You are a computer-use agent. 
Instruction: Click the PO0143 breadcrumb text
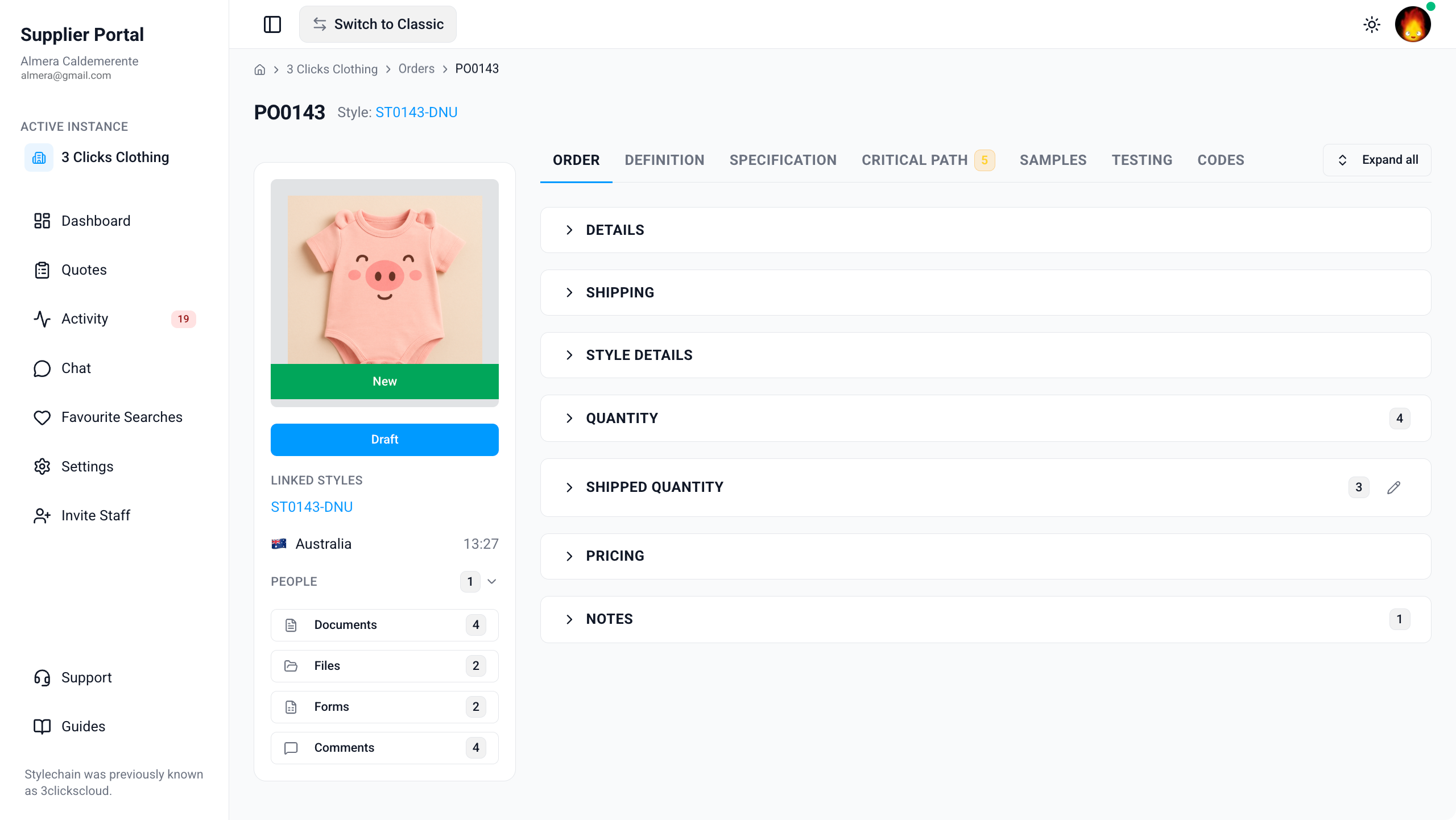pyautogui.click(x=477, y=69)
